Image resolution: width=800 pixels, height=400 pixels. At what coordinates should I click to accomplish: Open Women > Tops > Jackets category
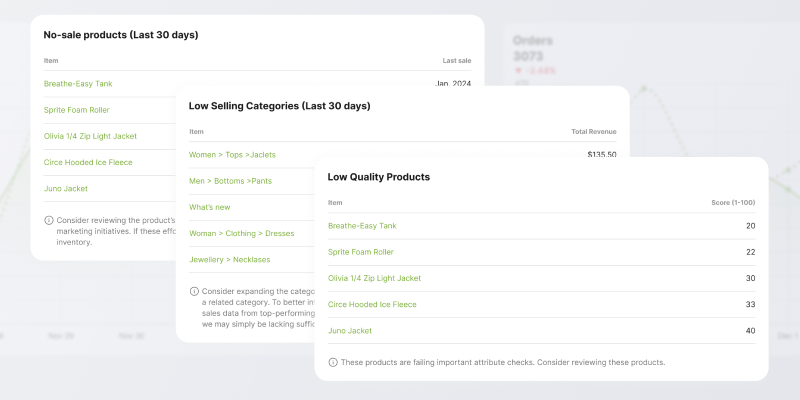(232, 155)
